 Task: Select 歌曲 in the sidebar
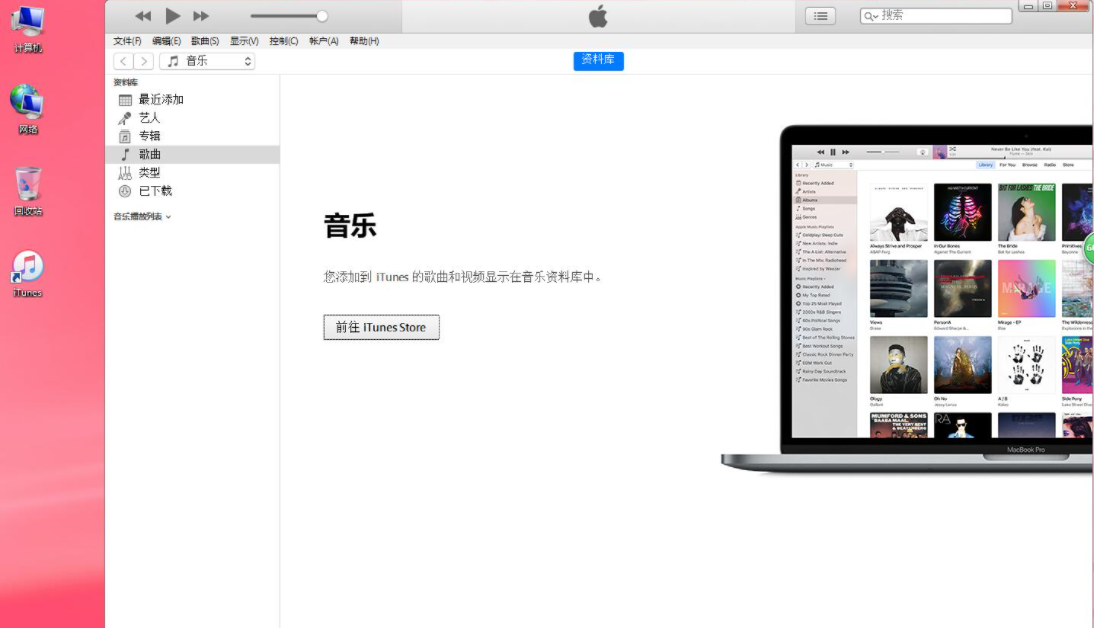tap(193, 154)
